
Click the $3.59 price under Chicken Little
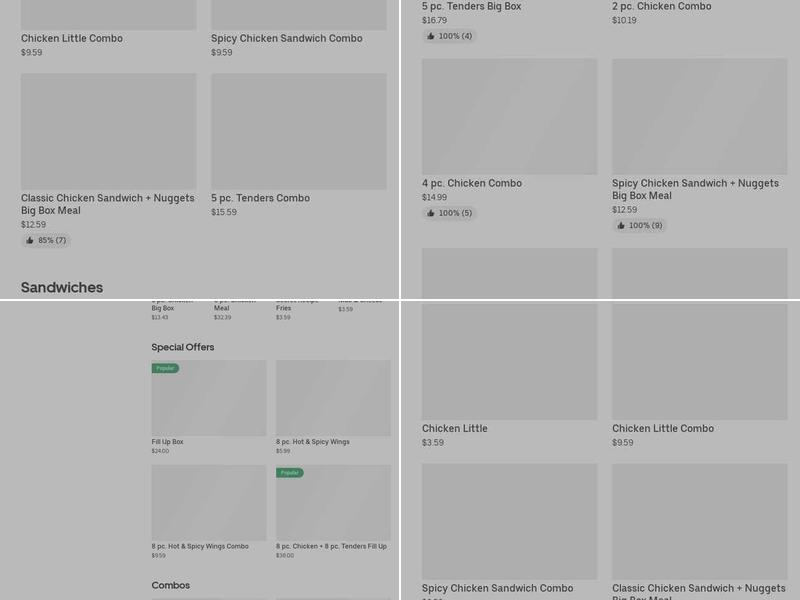(x=433, y=443)
